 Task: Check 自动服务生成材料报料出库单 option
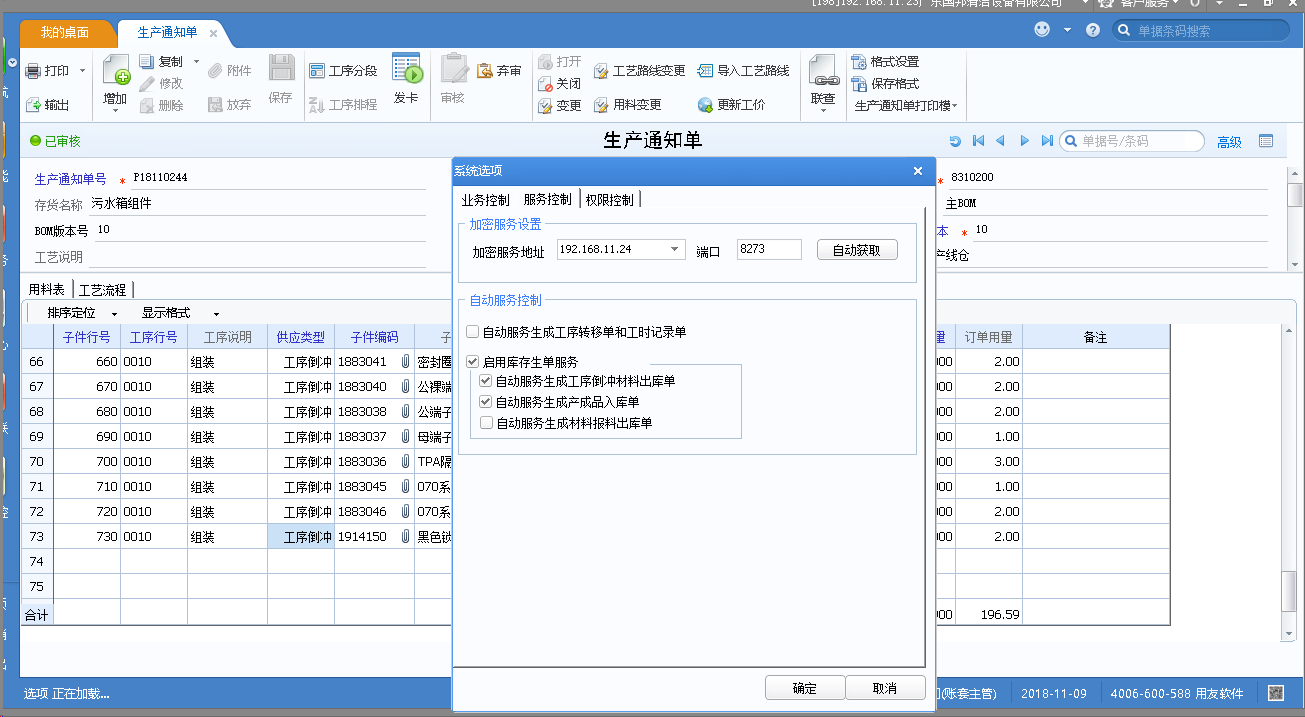(487, 423)
